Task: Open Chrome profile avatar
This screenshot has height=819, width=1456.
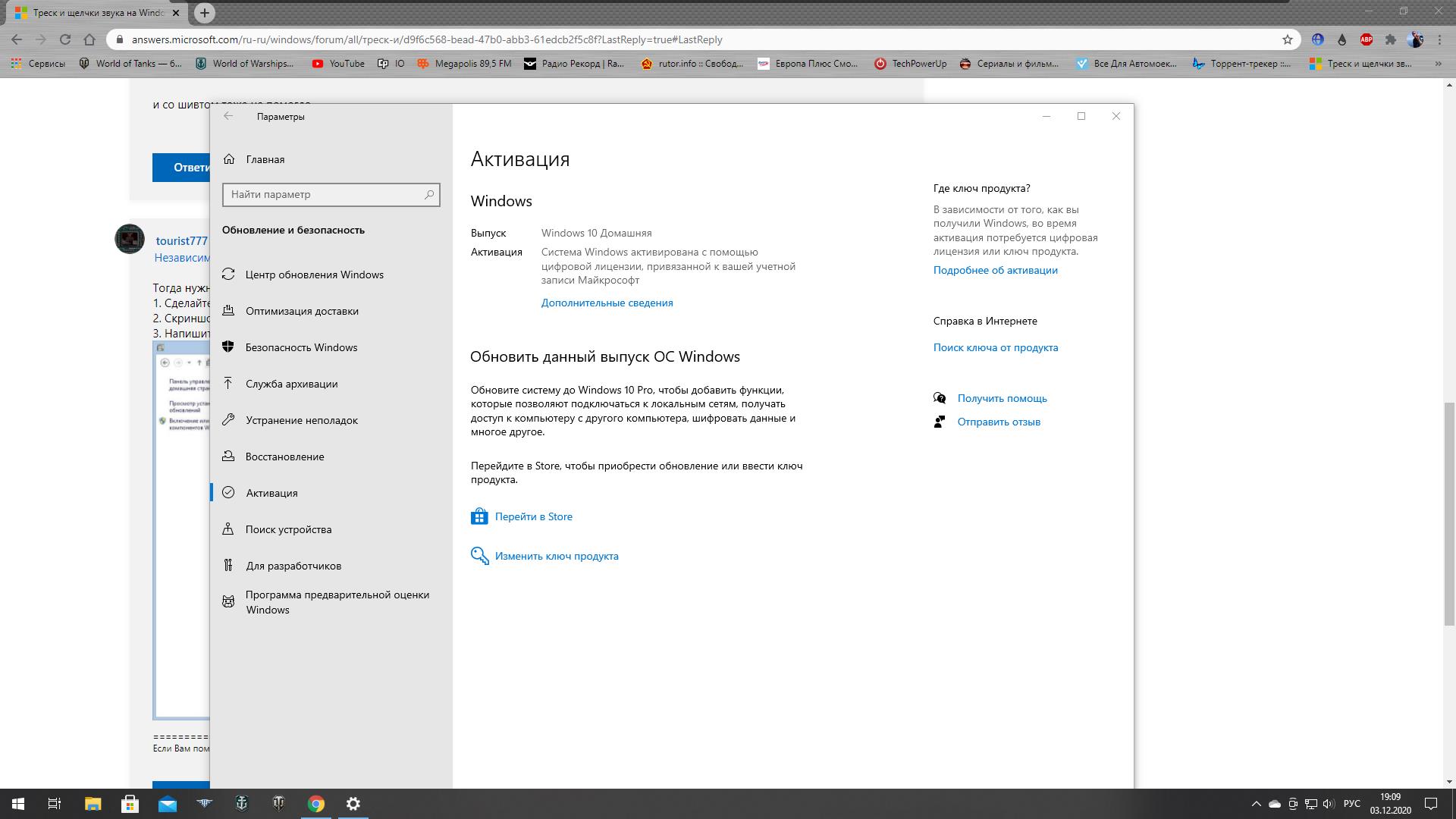Action: click(1414, 39)
